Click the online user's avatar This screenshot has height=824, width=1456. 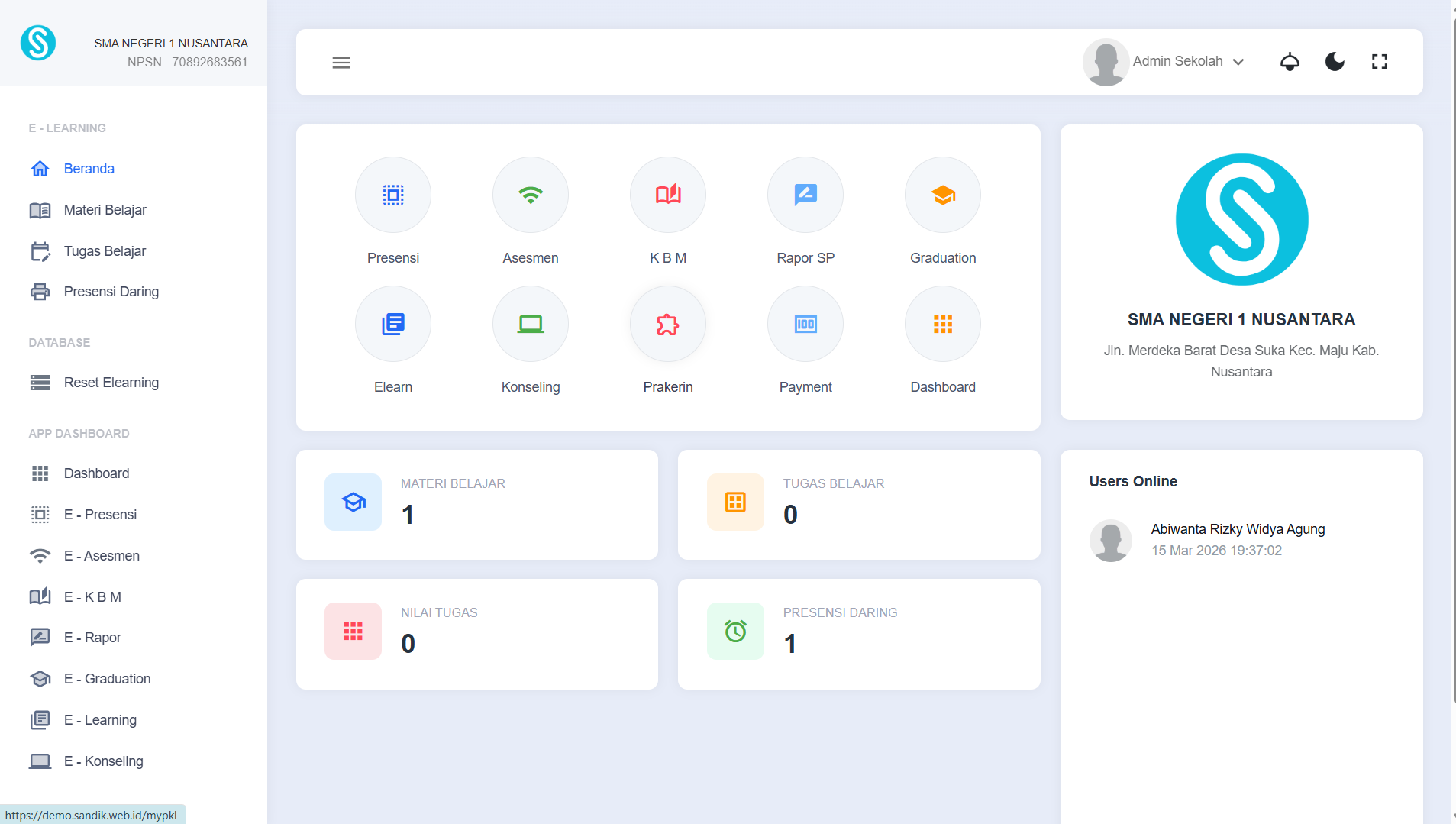click(1110, 541)
